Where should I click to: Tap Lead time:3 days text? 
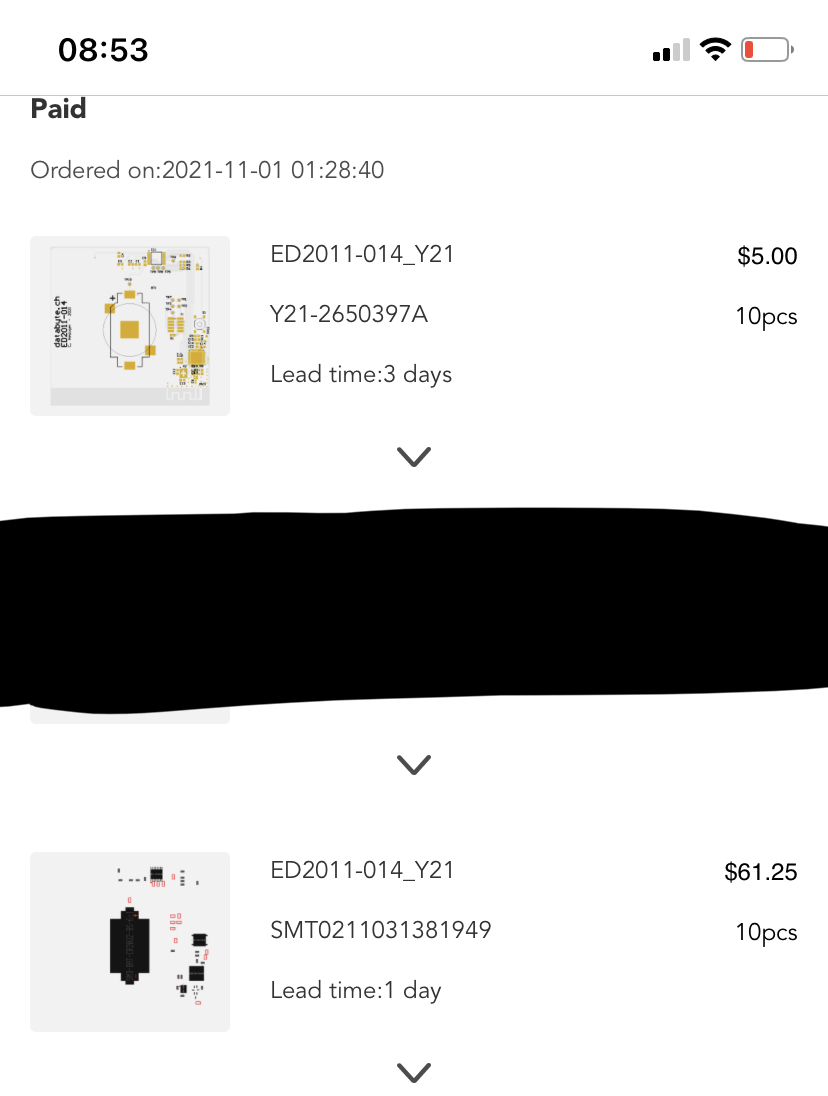coord(361,375)
